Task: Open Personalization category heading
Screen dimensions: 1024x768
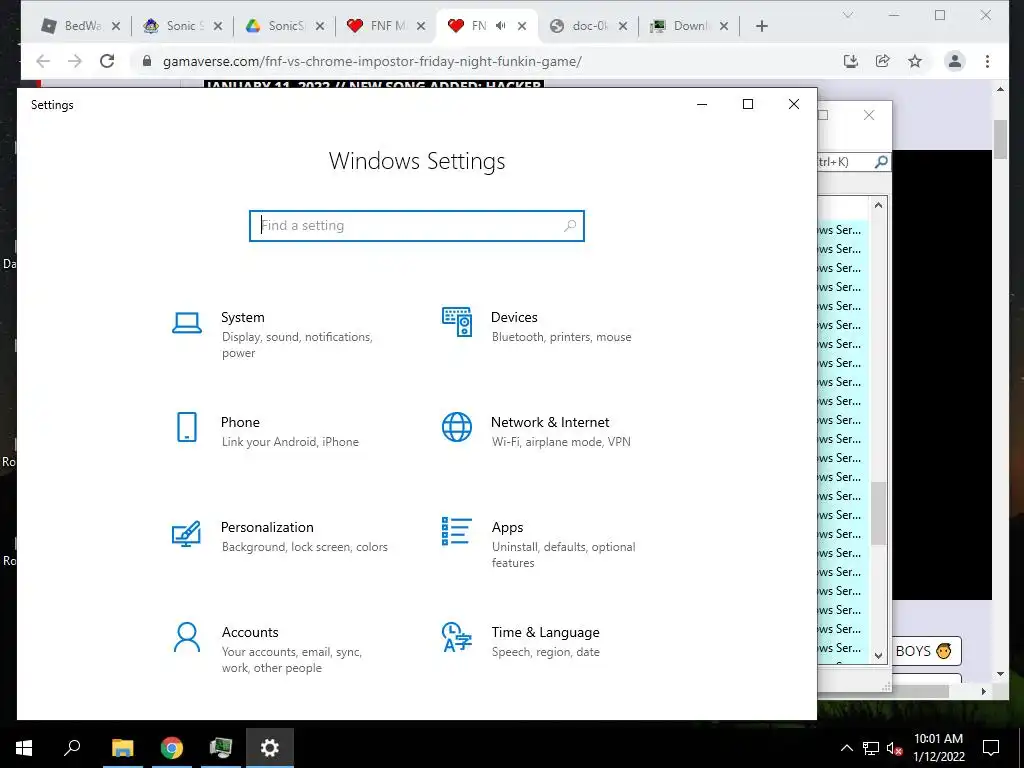Action: point(267,527)
